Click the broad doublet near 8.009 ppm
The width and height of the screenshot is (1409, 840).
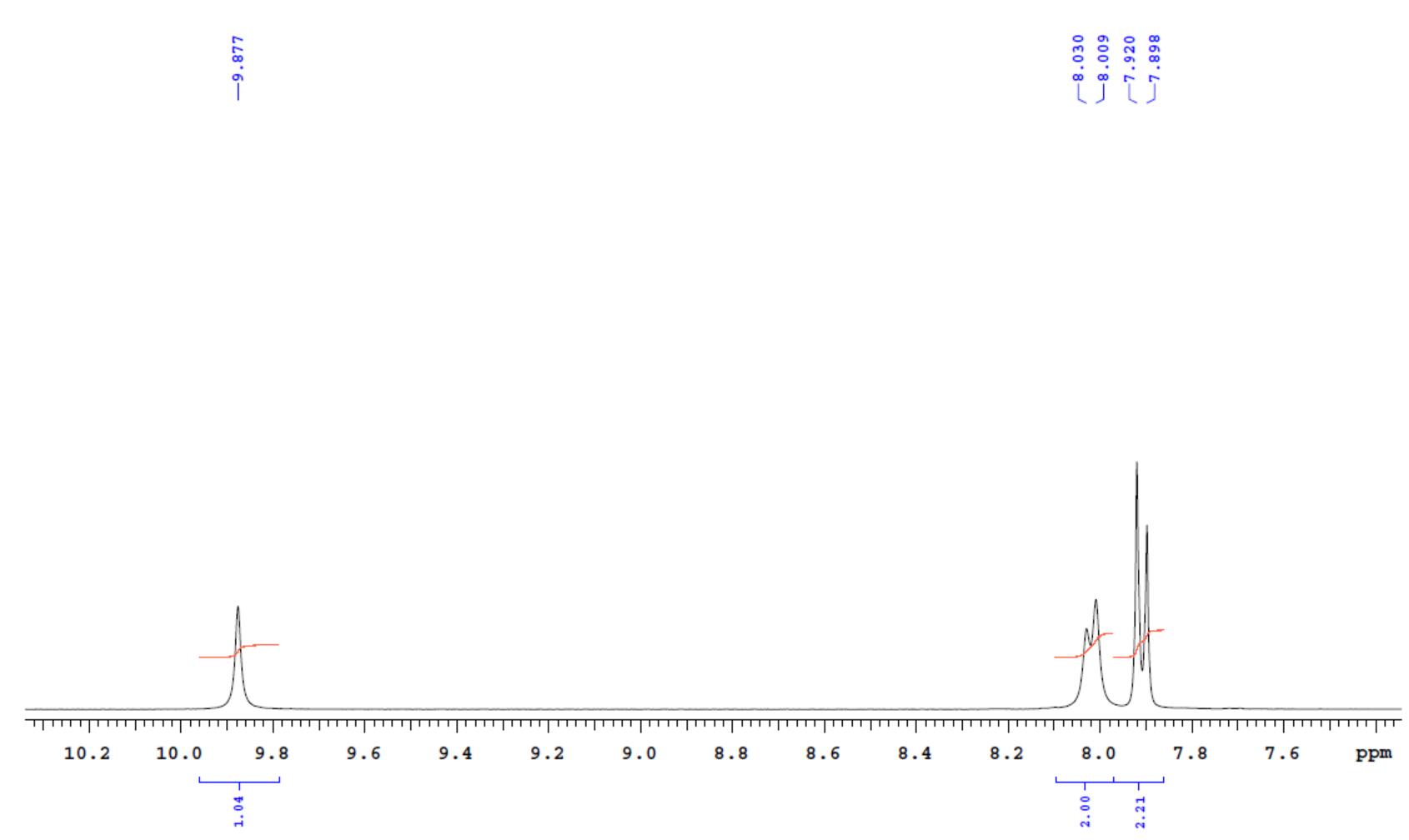(1091, 654)
